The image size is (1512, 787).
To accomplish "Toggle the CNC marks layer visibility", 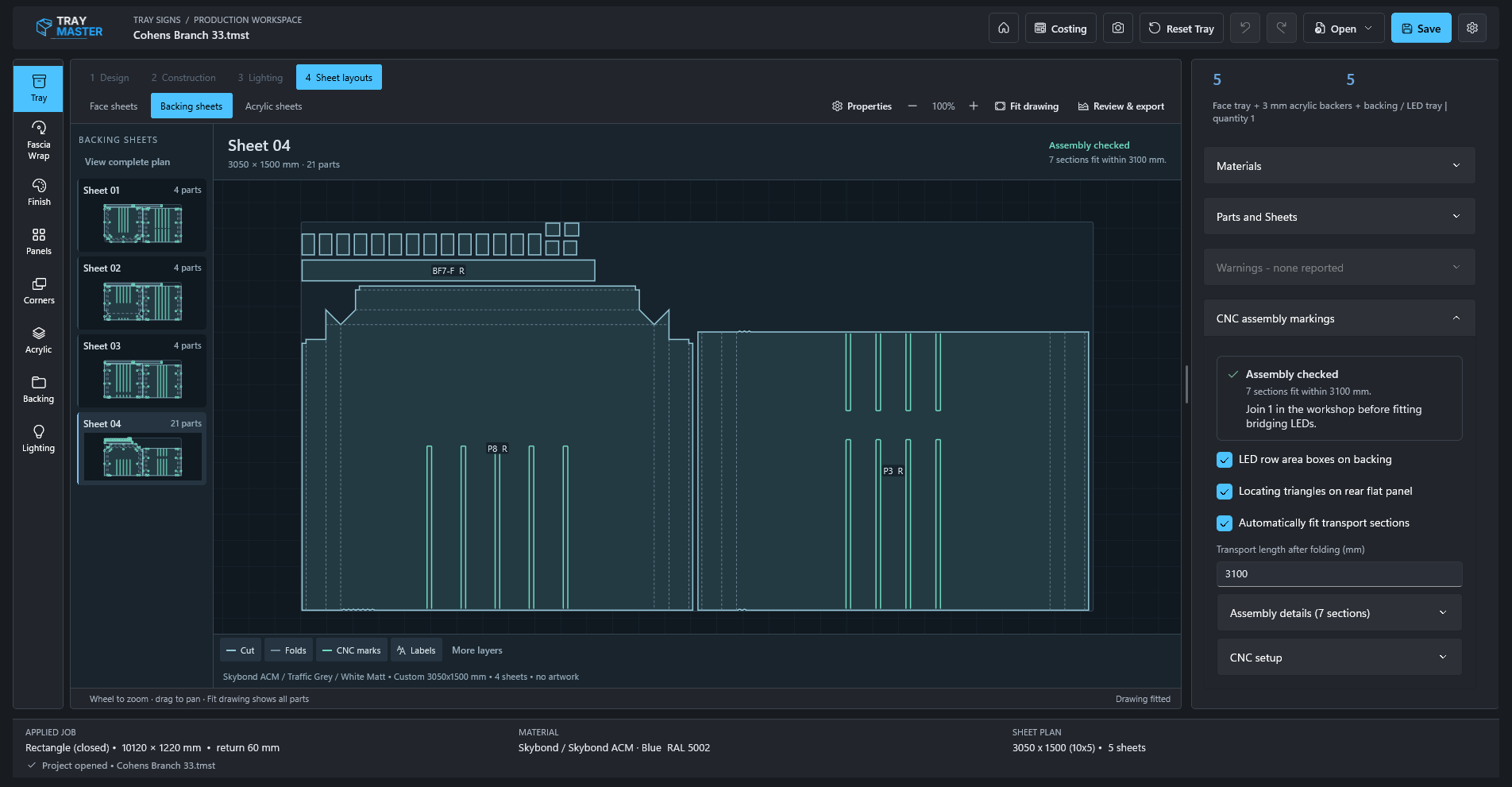I will pyautogui.click(x=352, y=650).
